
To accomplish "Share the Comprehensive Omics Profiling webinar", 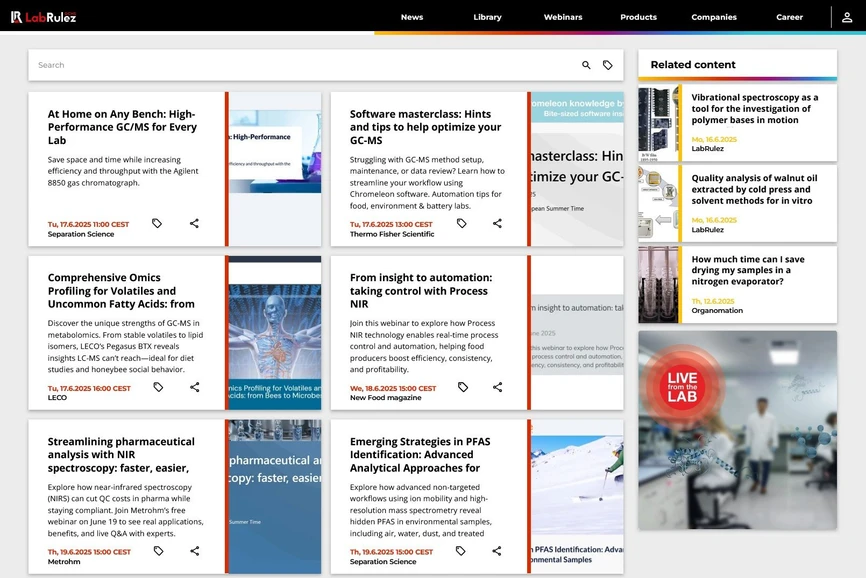I will (x=195, y=387).
